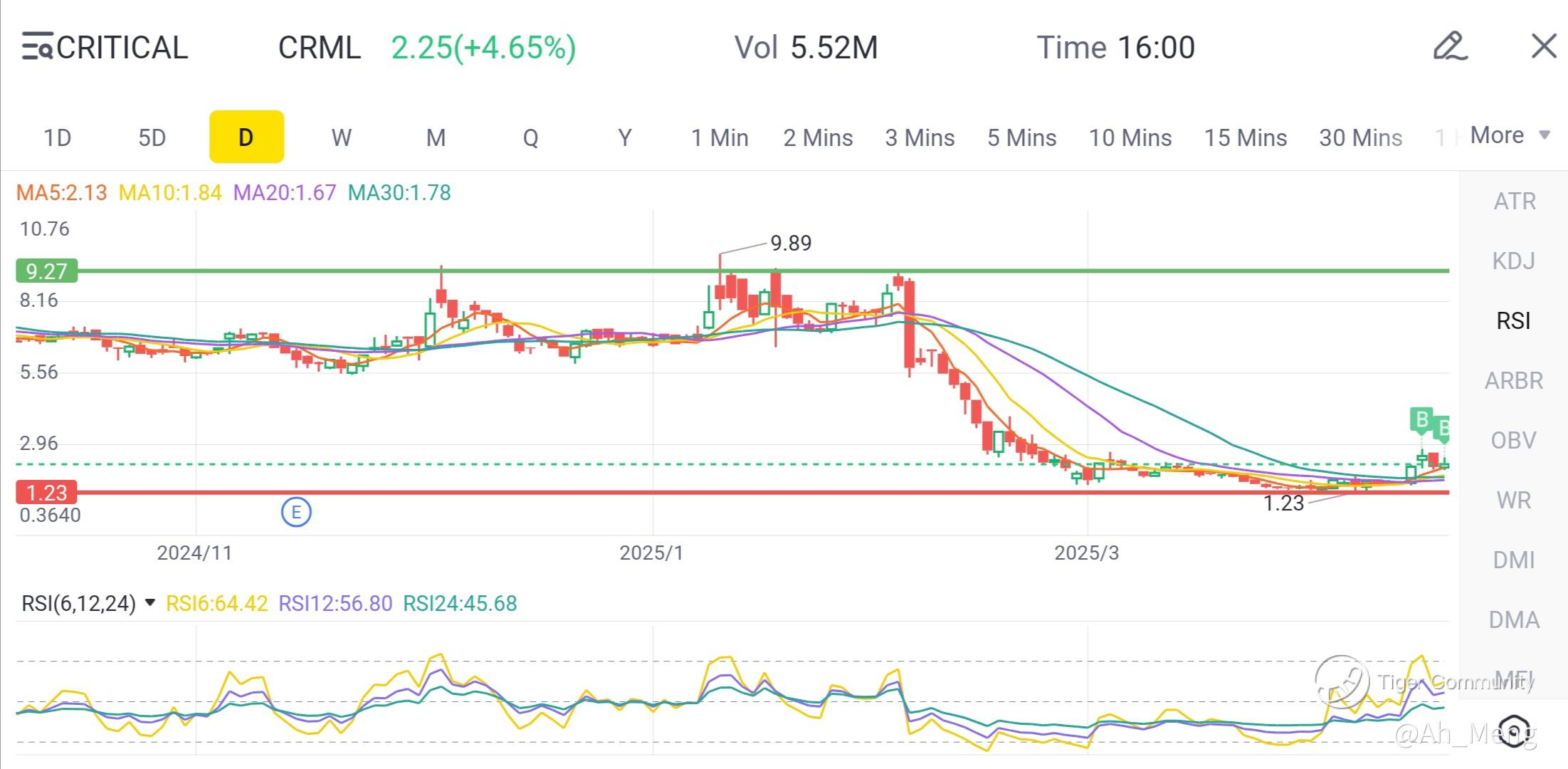This screenshot has height=769, width=1568.
Task: Enable the OBV indicator
Action: 1513,441
